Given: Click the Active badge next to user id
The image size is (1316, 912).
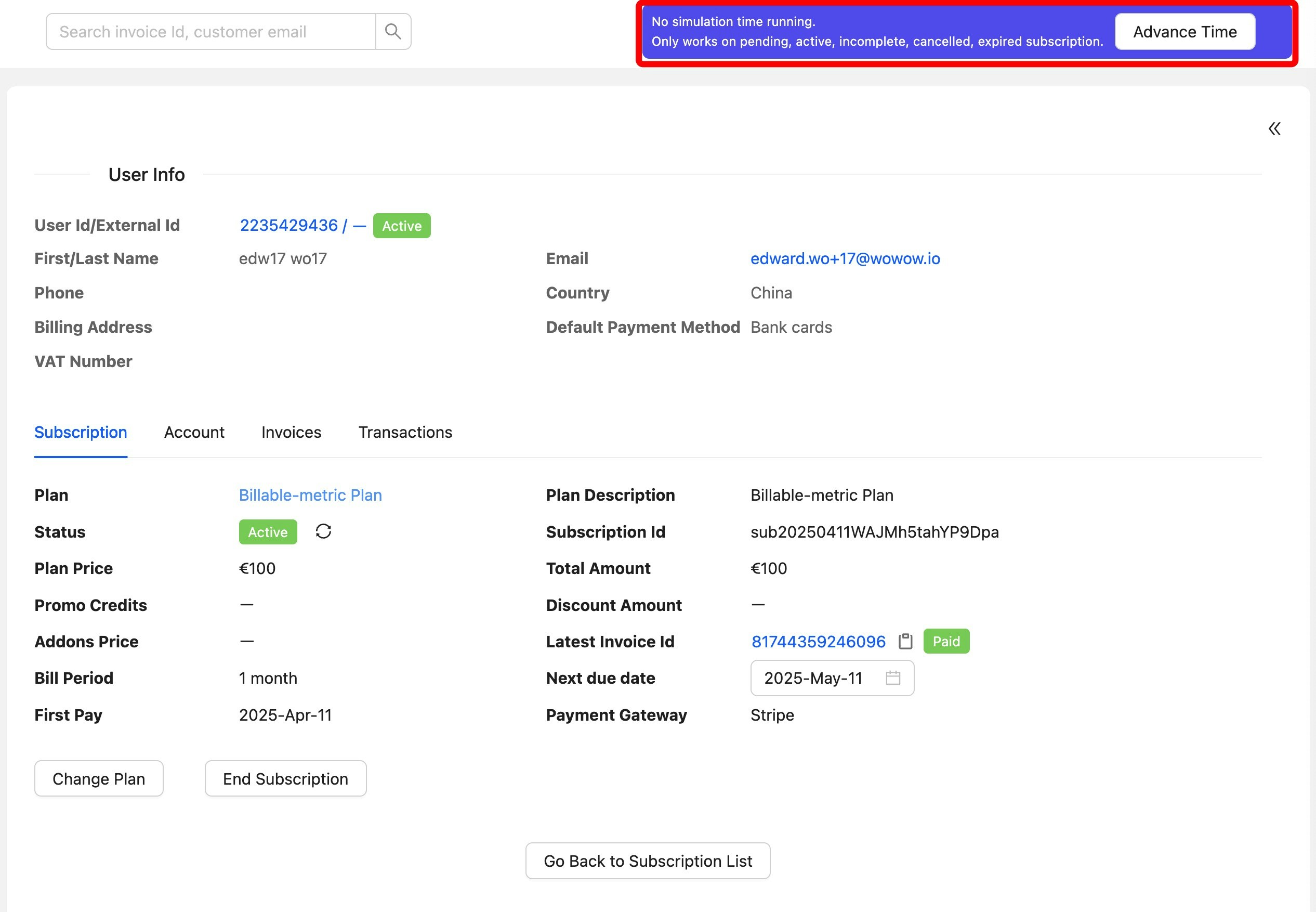Looking at the screenshot, I should [x=402, y=225].
